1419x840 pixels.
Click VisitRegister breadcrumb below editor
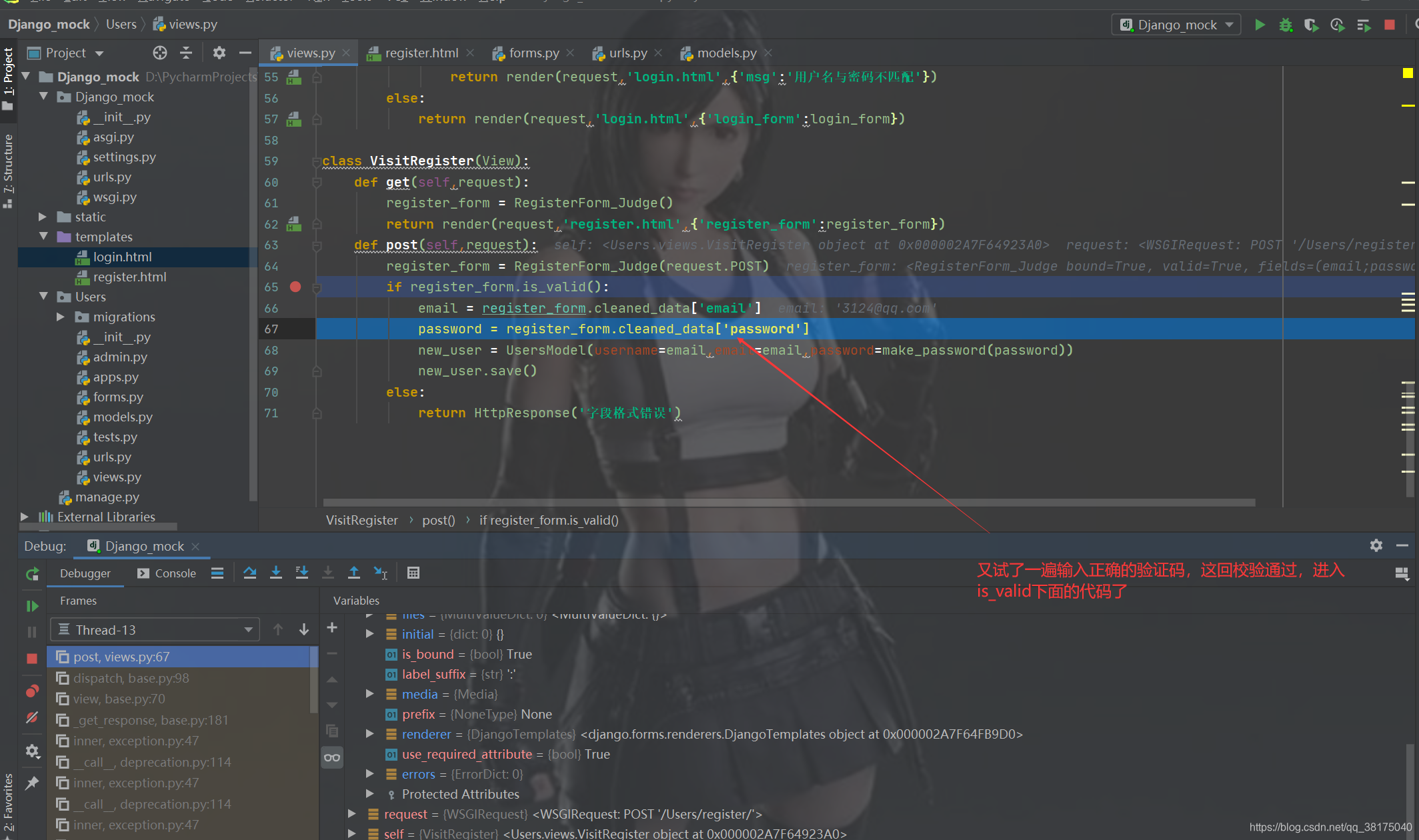click(361, 520)
